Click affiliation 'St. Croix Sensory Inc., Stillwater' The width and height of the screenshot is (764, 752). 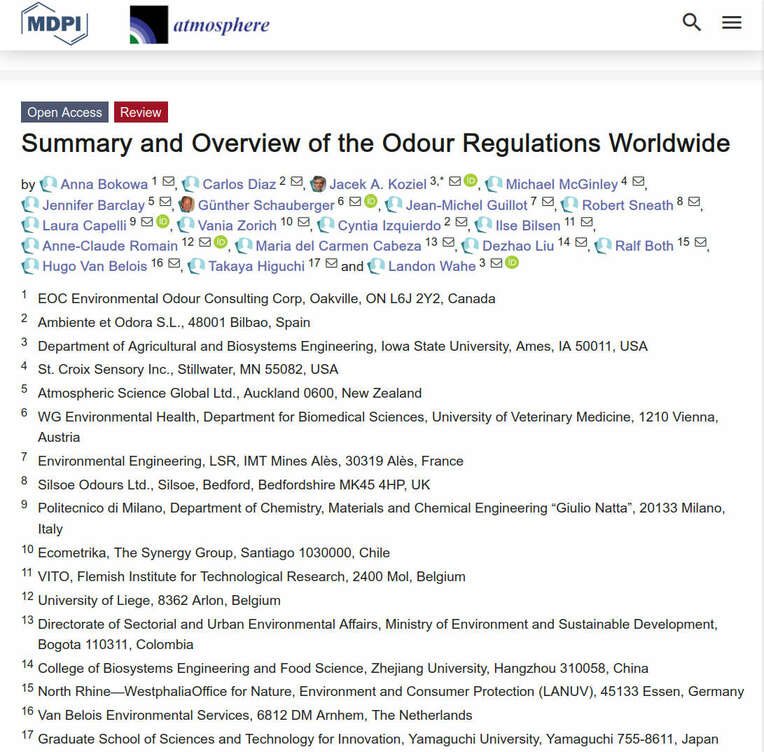(135, 369)
